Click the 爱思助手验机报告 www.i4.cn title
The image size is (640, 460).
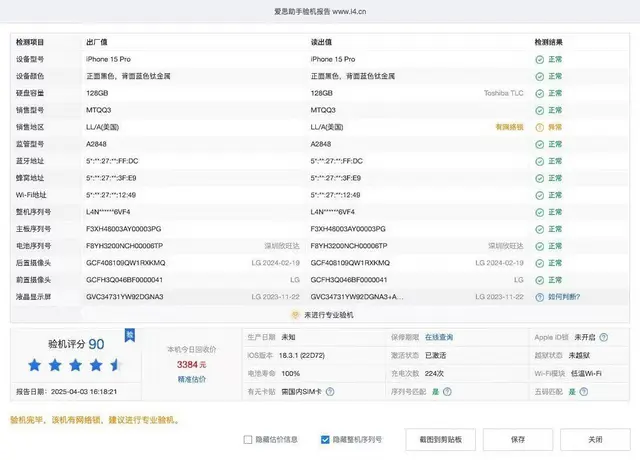coord(320,11)
